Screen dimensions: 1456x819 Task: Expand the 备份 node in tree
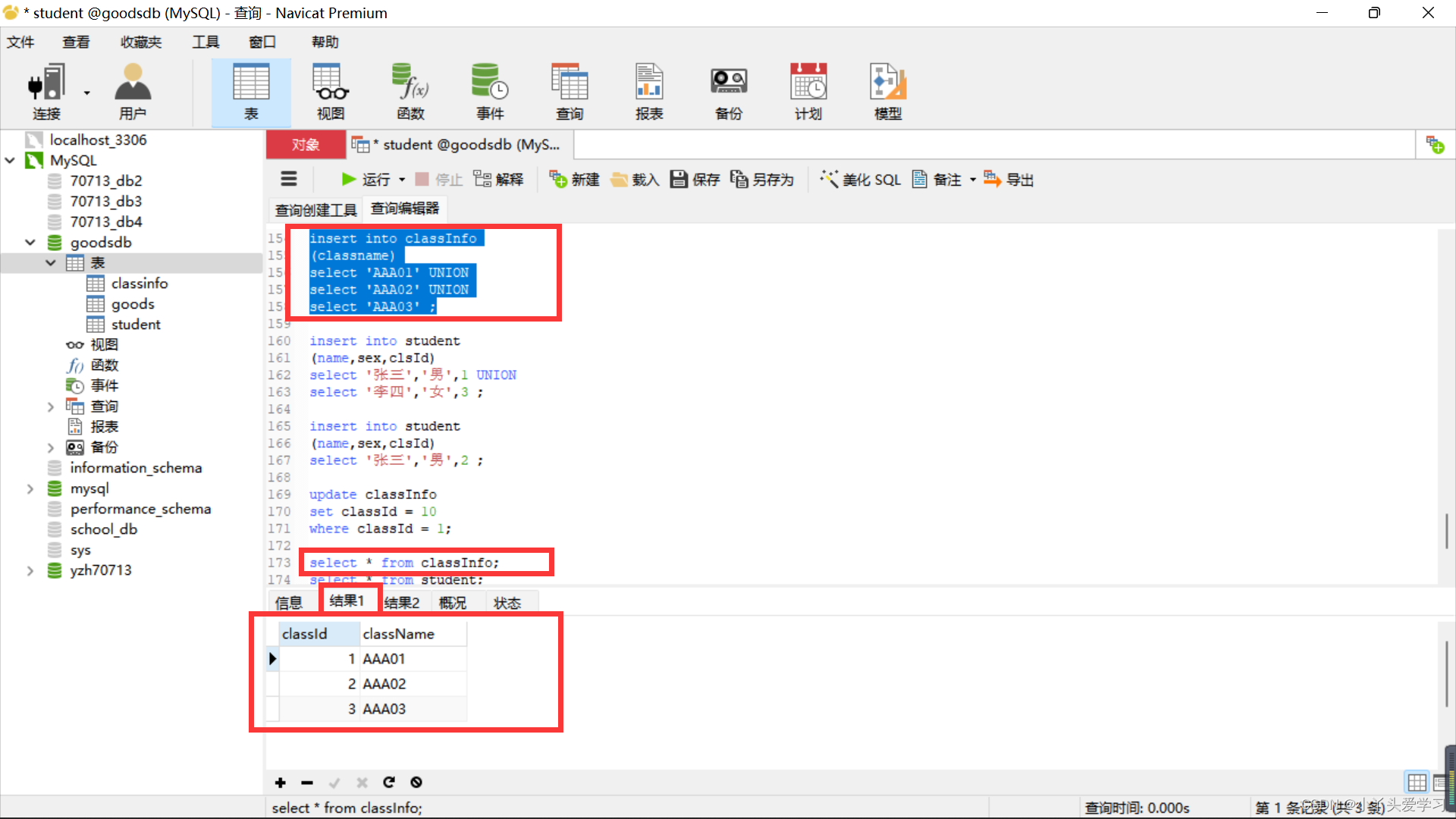51,447
